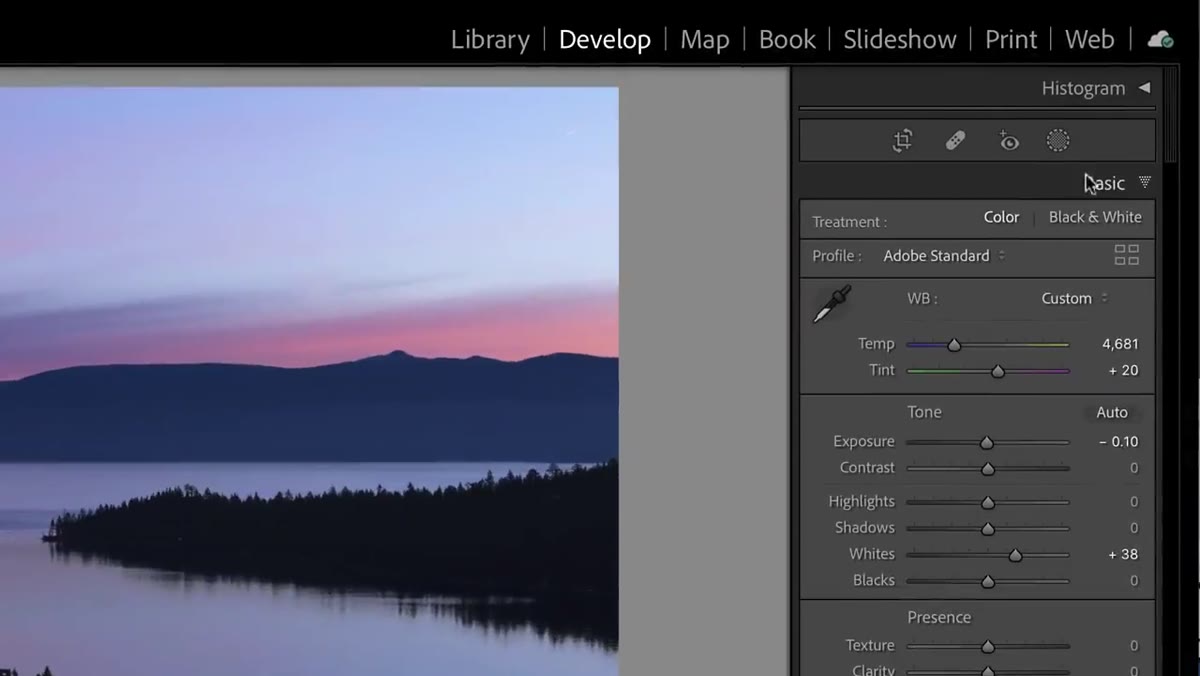Open the Masking tool circle icon

1058,141
